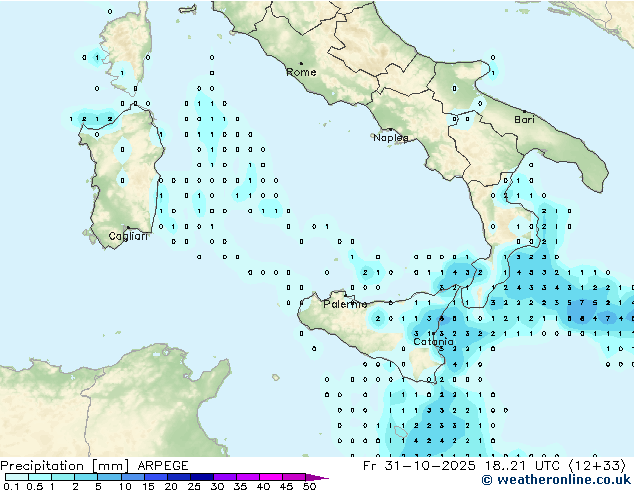634x490 pixels.
Task: Click the 'Precipitation [mm]' title text
Action: (65, 466)
